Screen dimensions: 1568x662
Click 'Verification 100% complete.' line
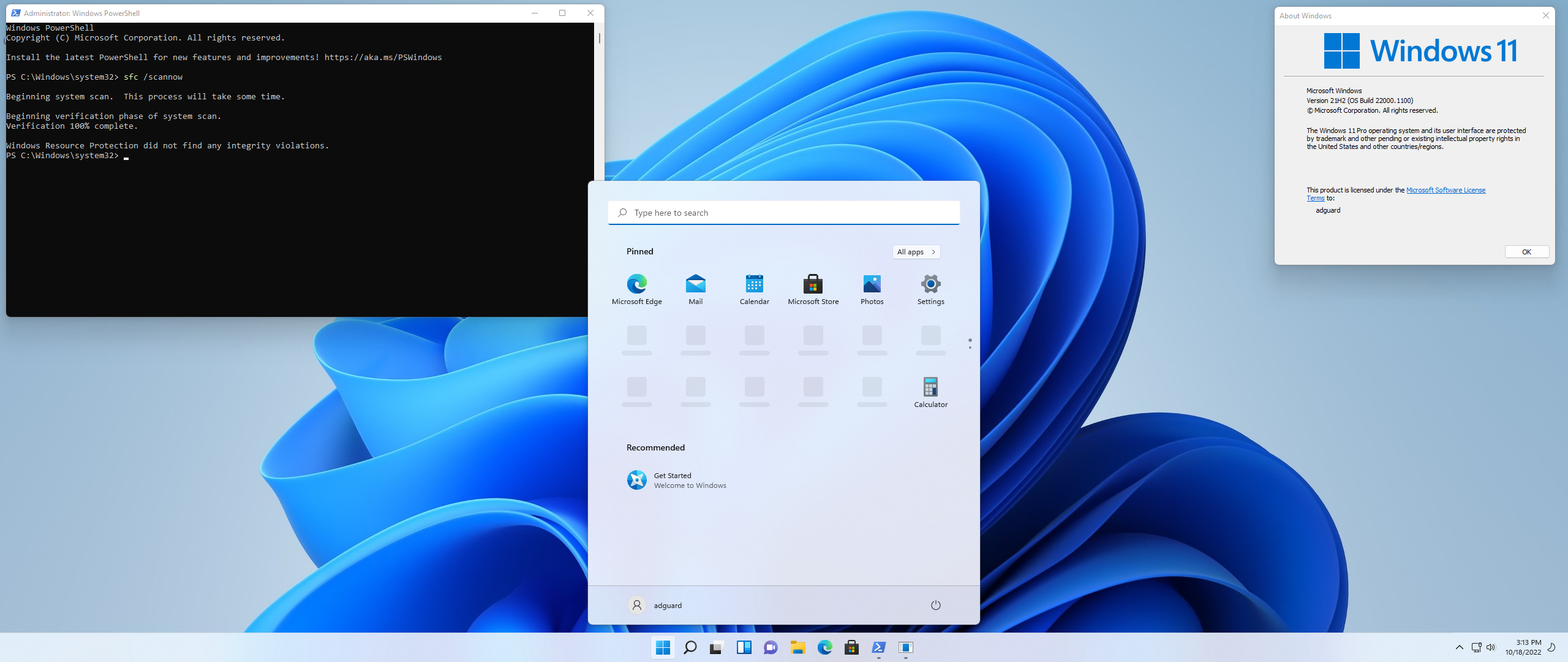pos(72,126)
